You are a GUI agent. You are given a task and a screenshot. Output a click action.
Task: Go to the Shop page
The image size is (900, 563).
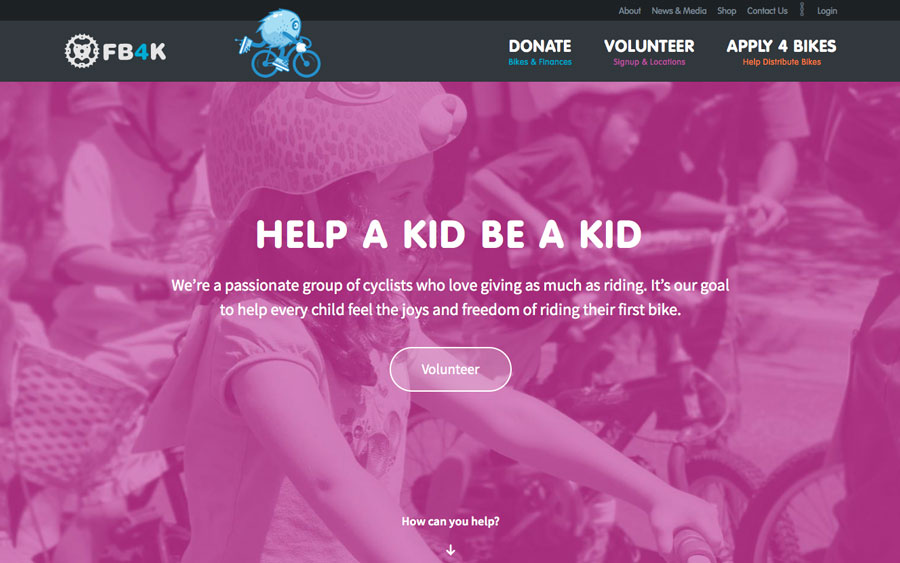pyautogui.click(x=726, y=11)
